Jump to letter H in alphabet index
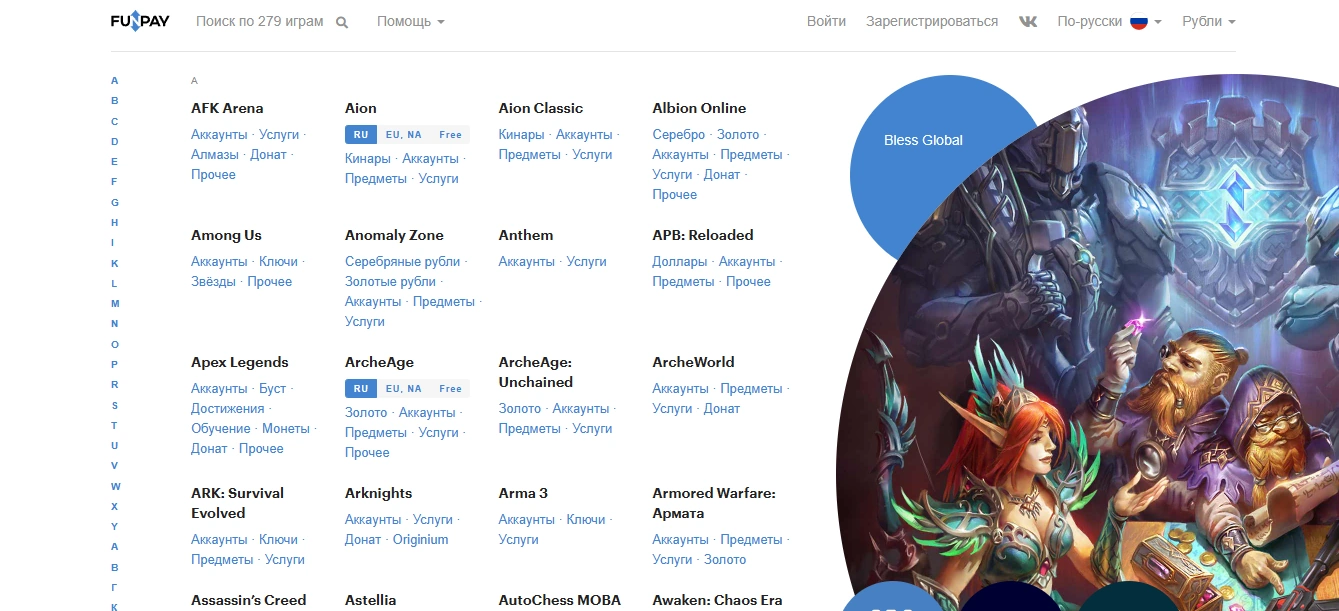The height and width of the screenshot is (611, 1339). (115, 222)
